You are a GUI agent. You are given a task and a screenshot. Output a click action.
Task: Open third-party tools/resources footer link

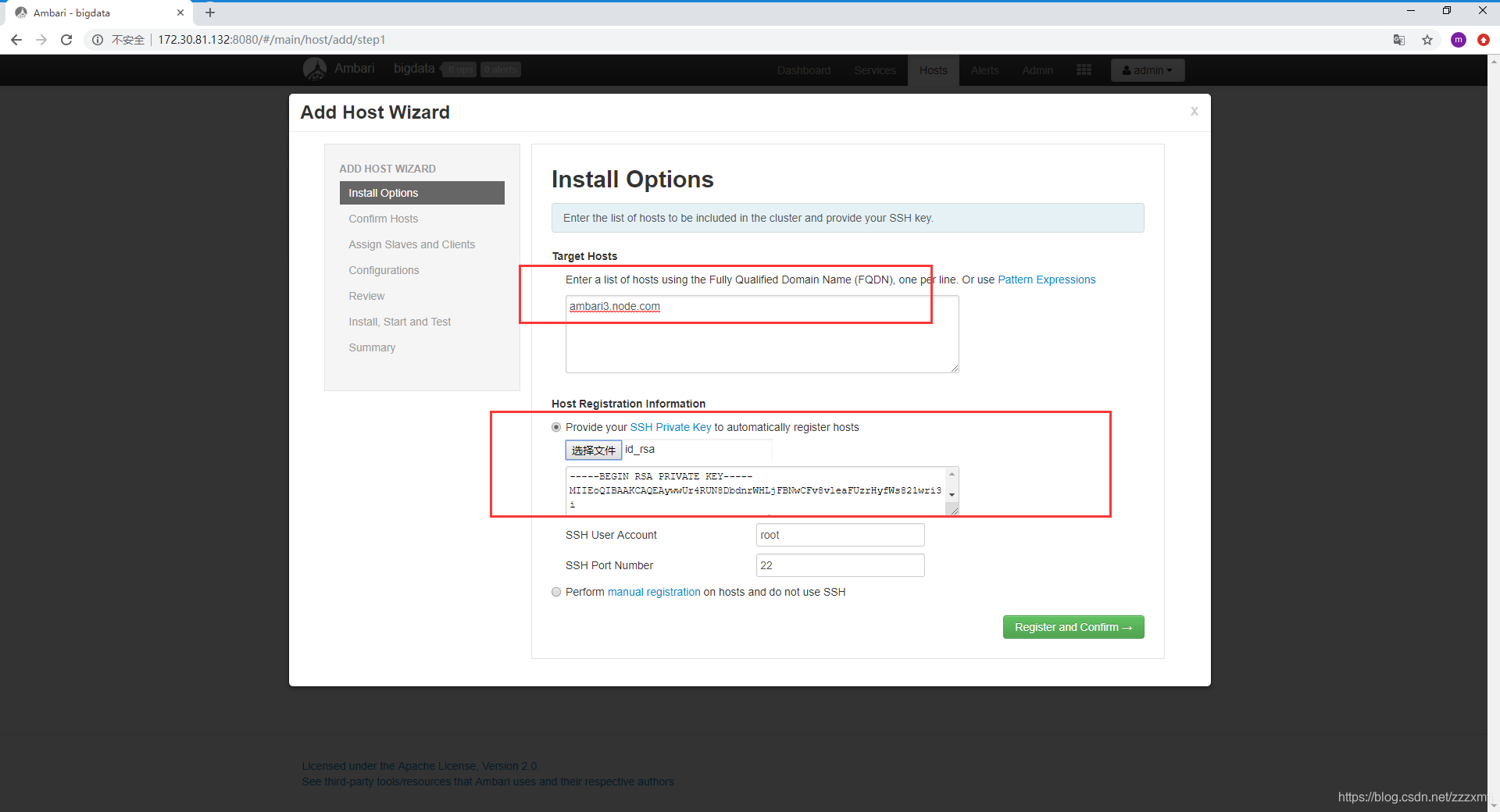(487, 782)
